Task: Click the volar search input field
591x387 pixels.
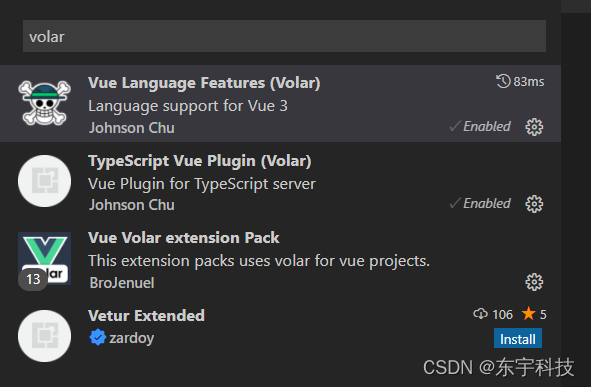Action: pyautogui.click(x=284, y=36)
